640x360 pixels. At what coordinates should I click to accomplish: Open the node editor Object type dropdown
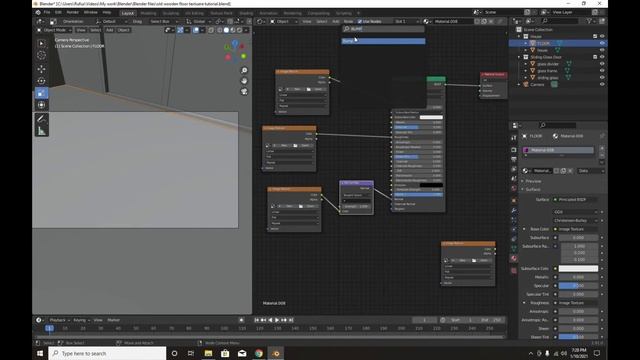tap(284, 21)
